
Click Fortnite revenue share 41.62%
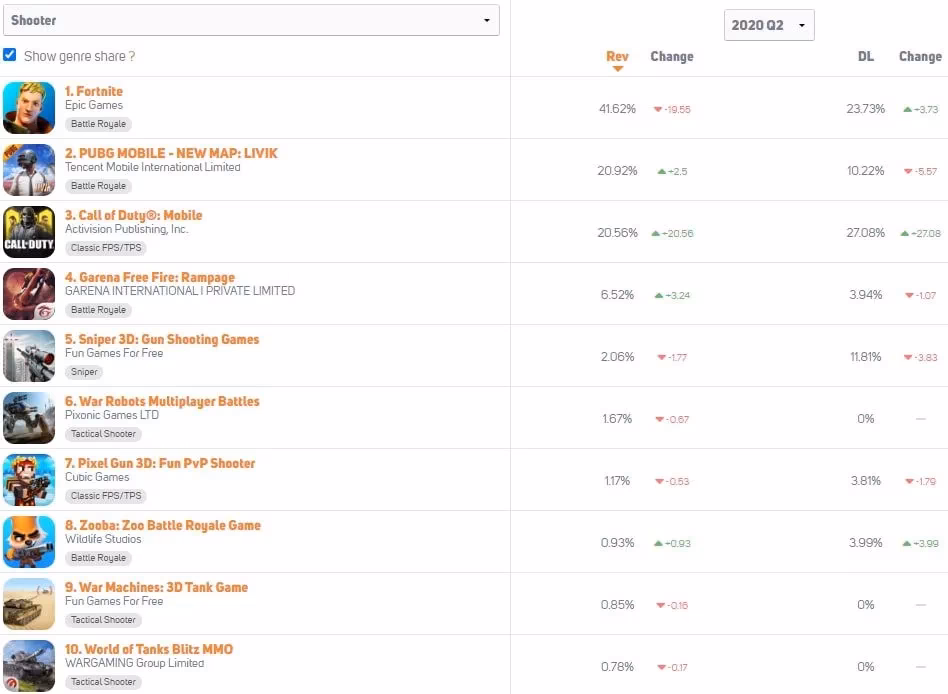tap(617, 109)
